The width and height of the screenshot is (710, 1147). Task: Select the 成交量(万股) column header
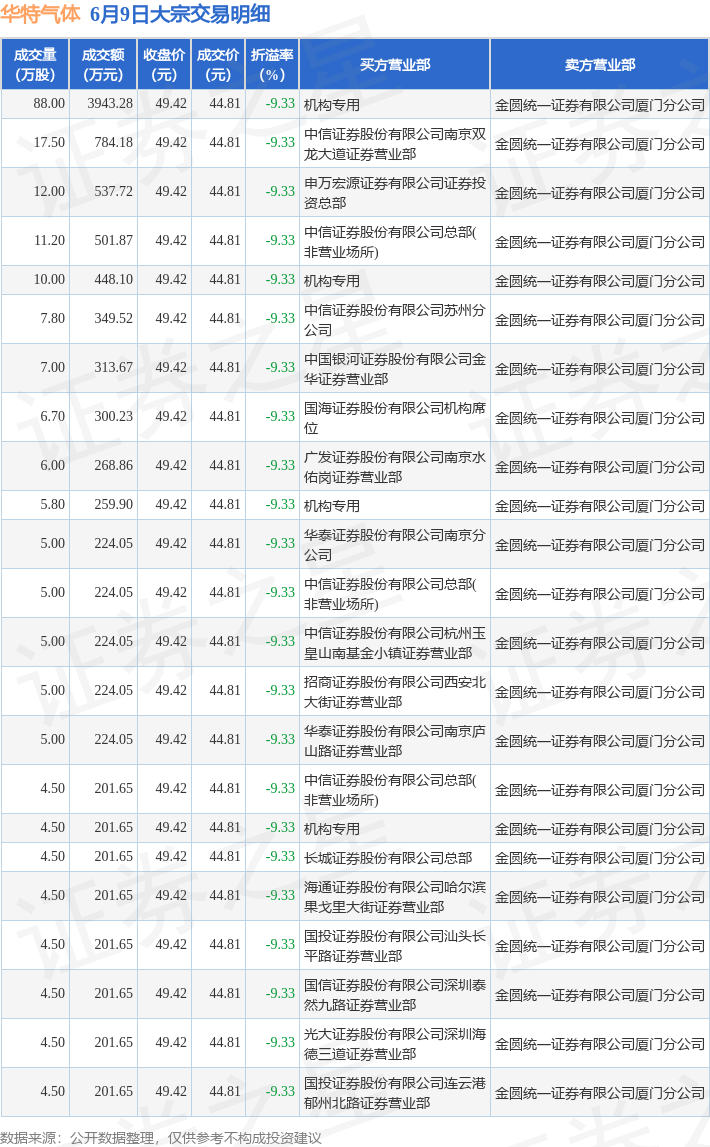coord(35,64)
